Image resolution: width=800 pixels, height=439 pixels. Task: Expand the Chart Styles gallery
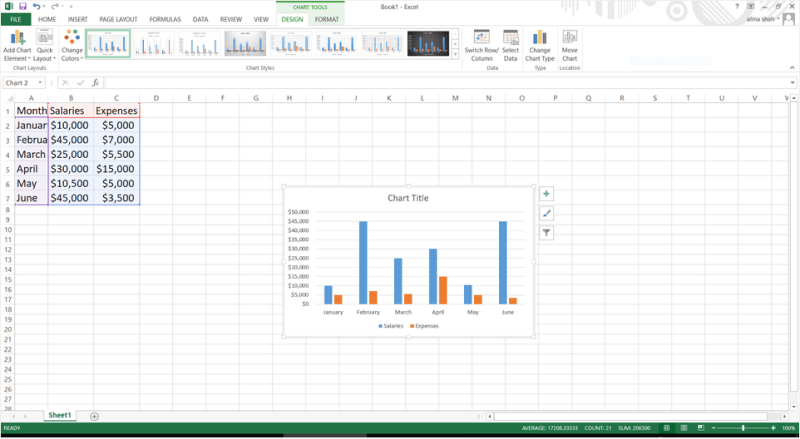[x=455, y=54]
